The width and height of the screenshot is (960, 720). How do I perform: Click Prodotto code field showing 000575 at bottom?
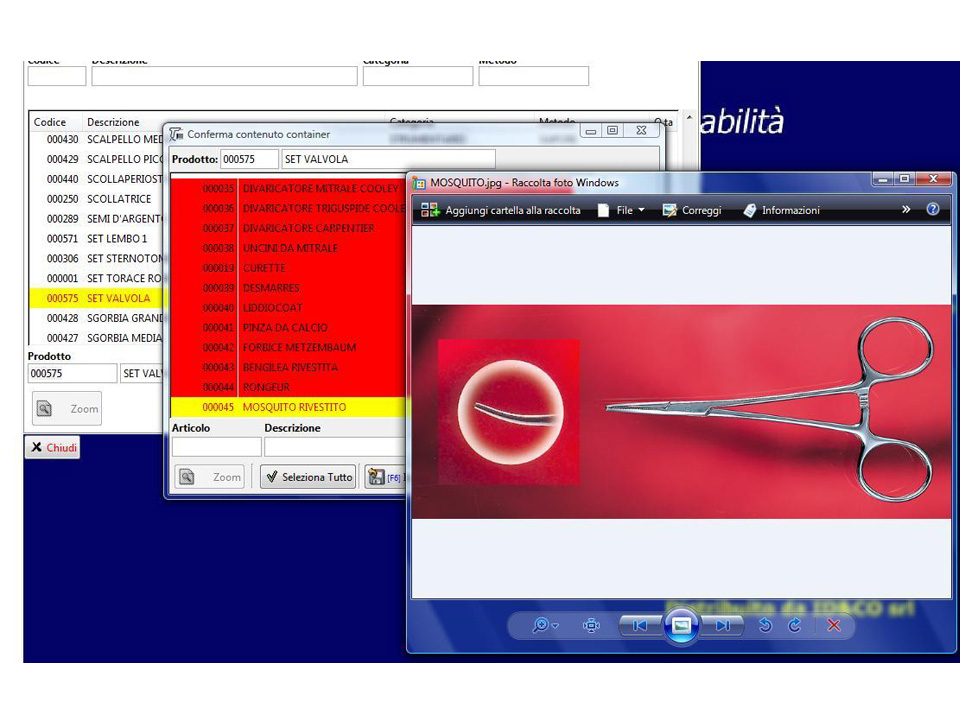(72, 373)
